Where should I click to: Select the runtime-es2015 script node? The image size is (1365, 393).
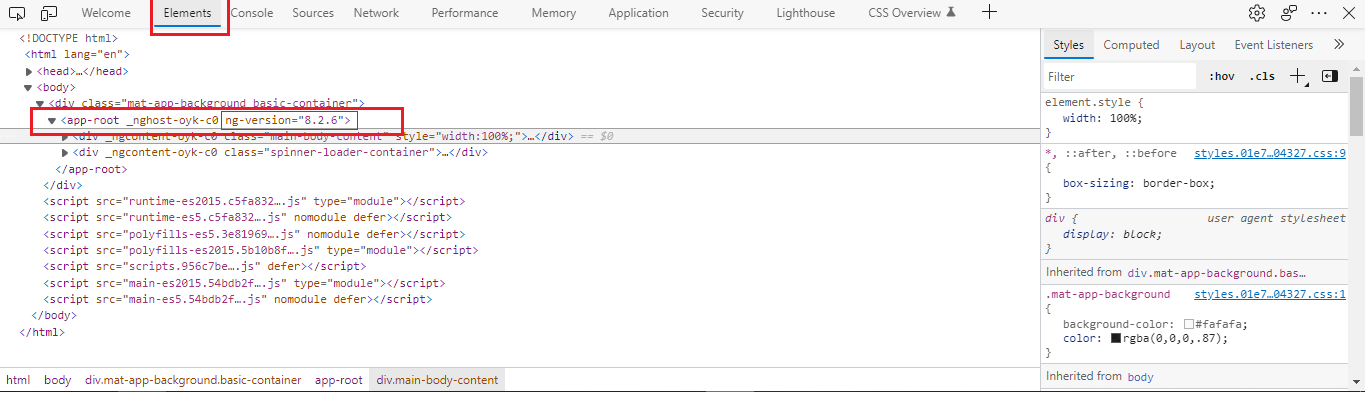[254, 201]
